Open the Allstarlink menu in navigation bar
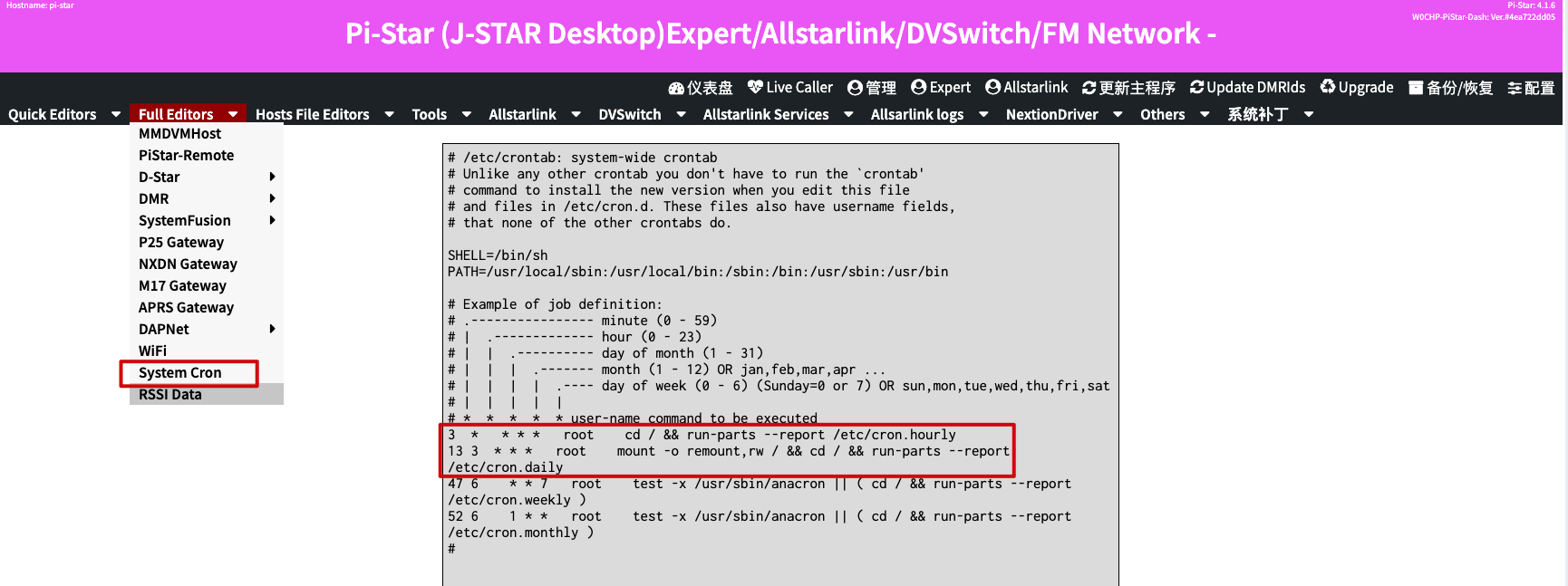 523,114
